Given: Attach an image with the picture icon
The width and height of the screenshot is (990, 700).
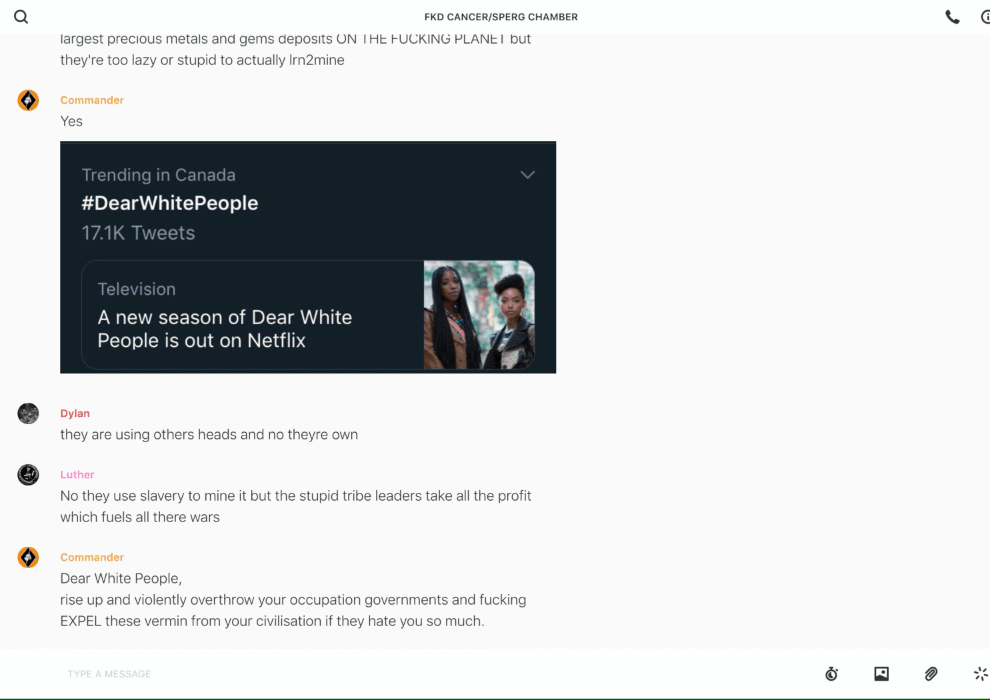Looking at the screenshot, I should pos(881,673).
